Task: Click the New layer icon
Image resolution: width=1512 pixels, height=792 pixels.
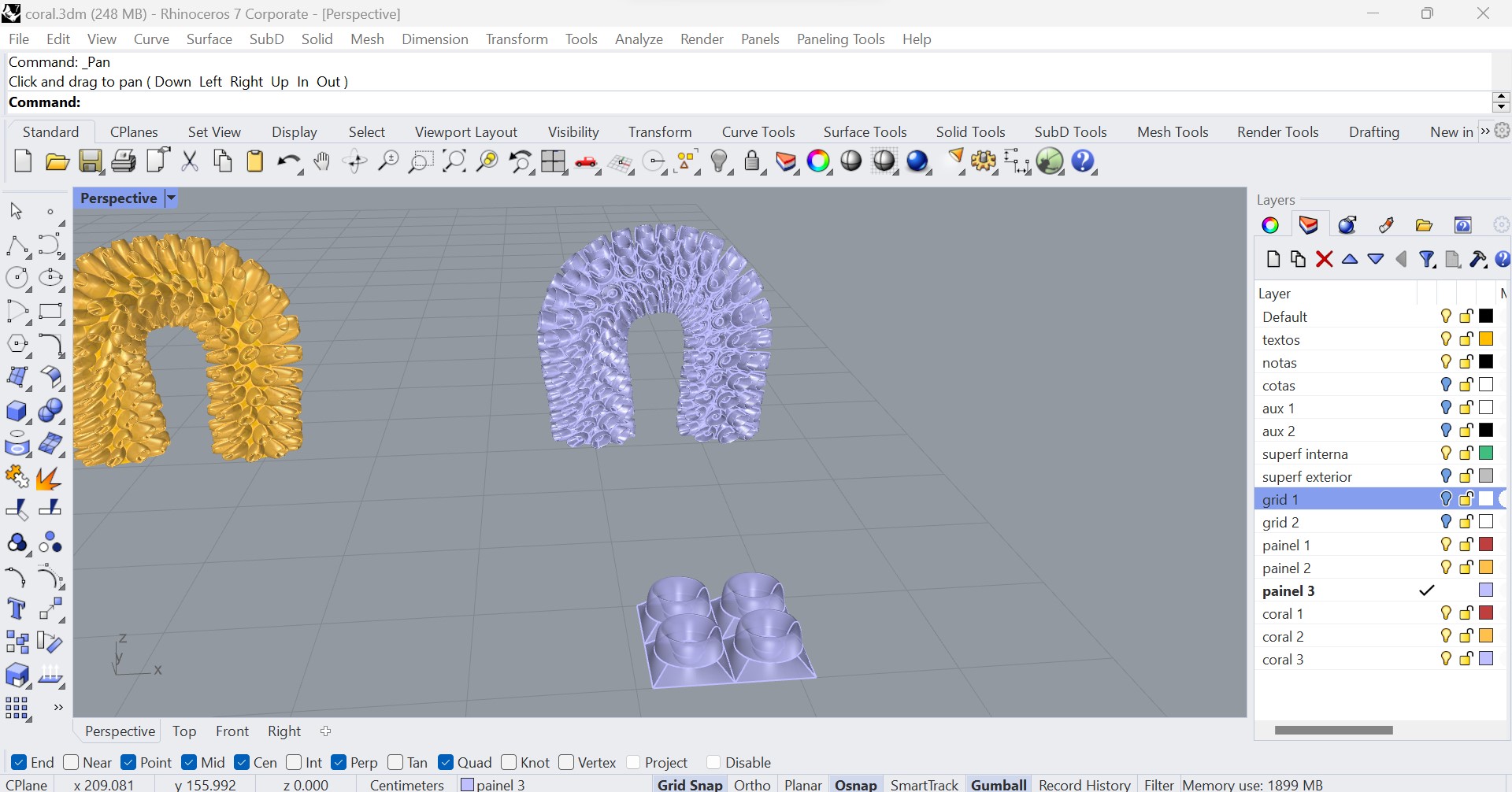Action: pos(1273,259)
